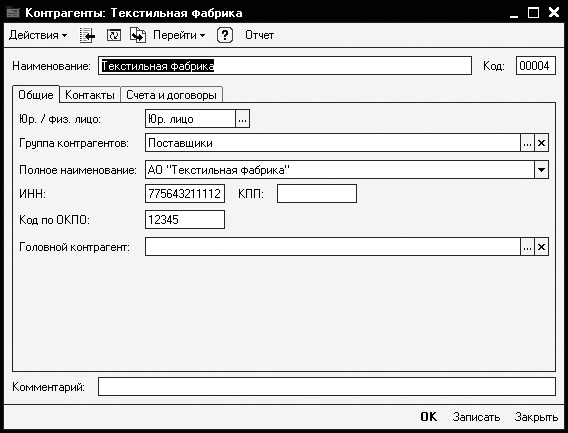
Task: Choose Юр. / физ. лицо via ellipsis button
Action: [x=242, y=119]
